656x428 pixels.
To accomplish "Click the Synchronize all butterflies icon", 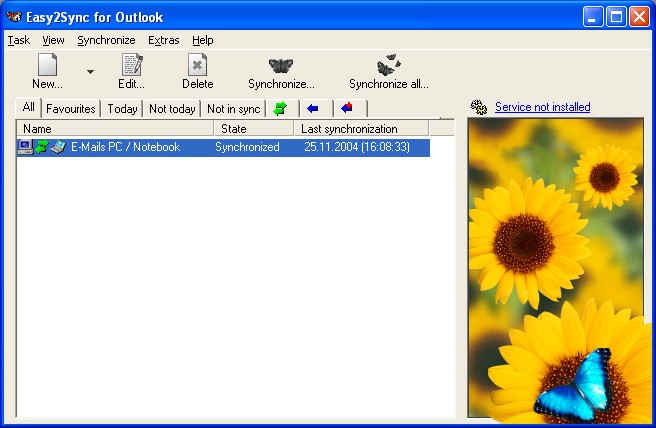I will tap(388, 66).
